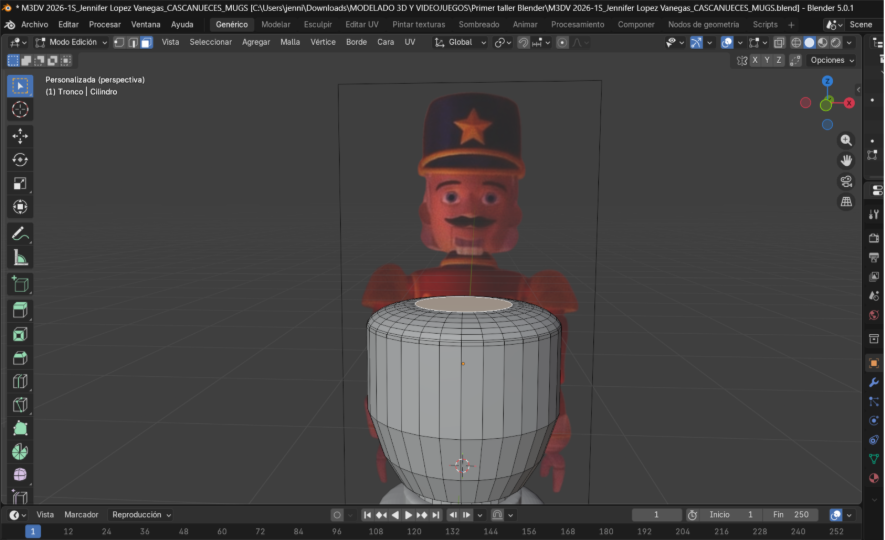
Task: Click the Malla menu button
Action: pyautogui.click(x=290, y=42)
